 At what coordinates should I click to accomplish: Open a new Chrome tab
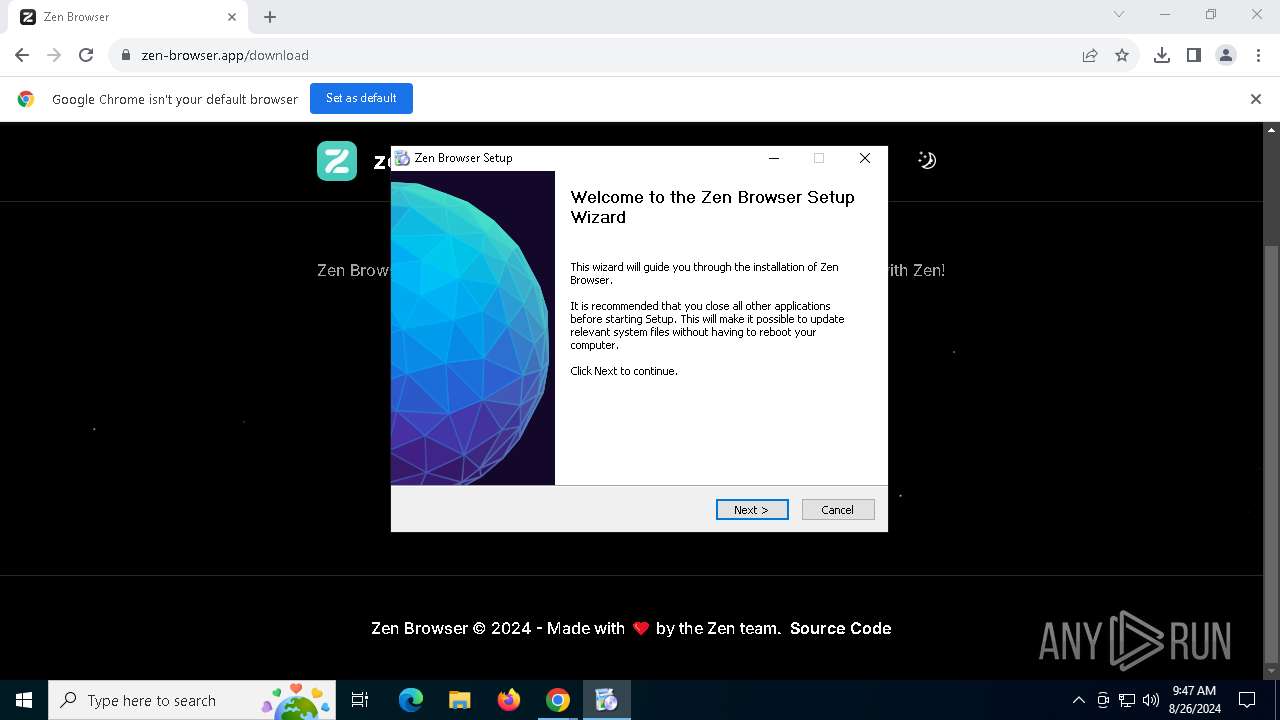270,17
